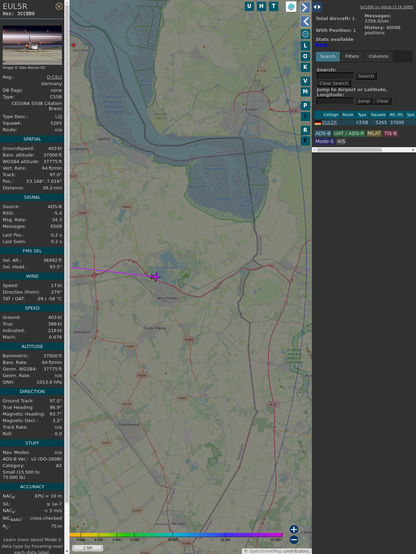This screenshot has width=416, height=554.
Task: Toggle the P map button
Action: coord(305,105)
